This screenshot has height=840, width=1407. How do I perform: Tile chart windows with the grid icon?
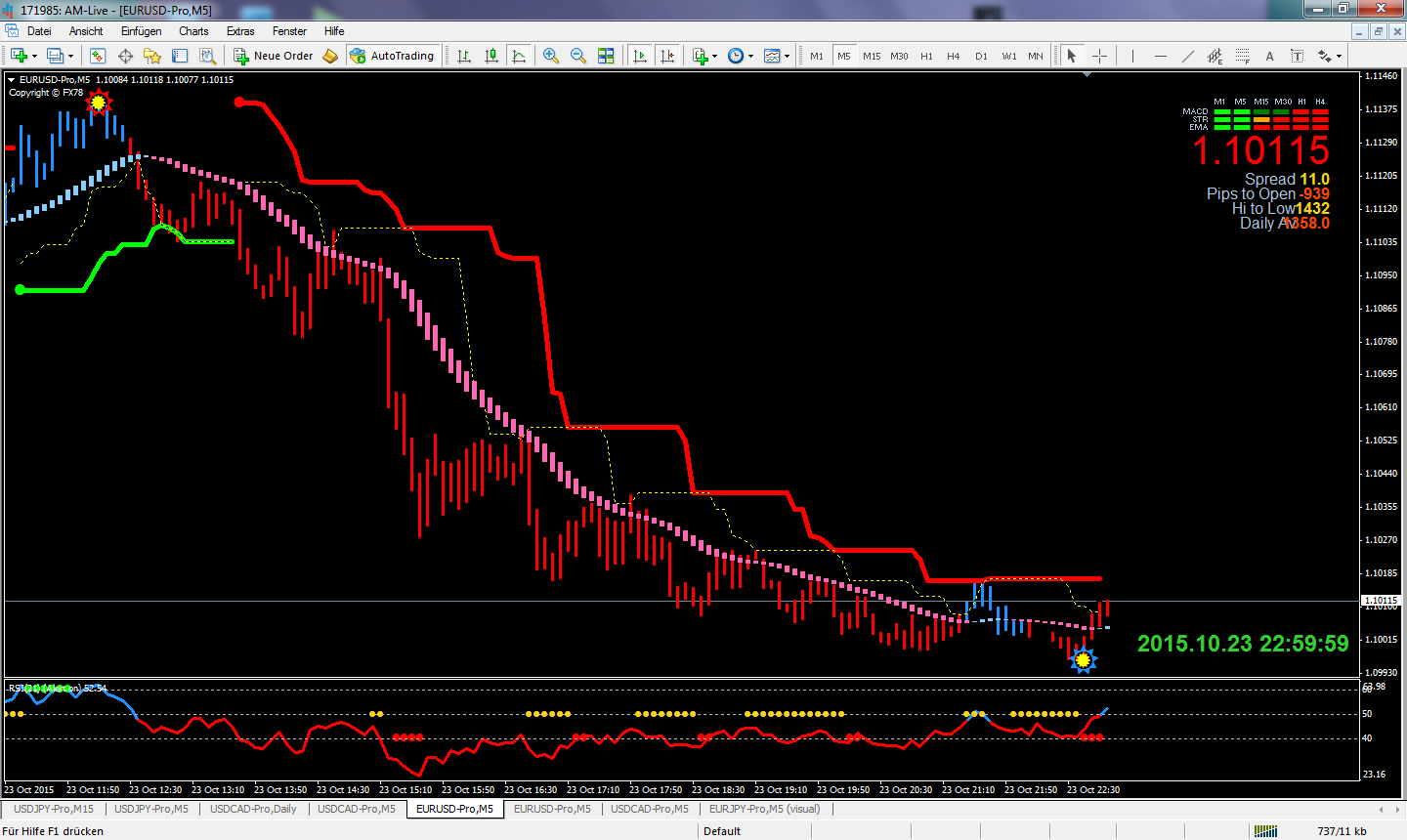click(606, 56)
